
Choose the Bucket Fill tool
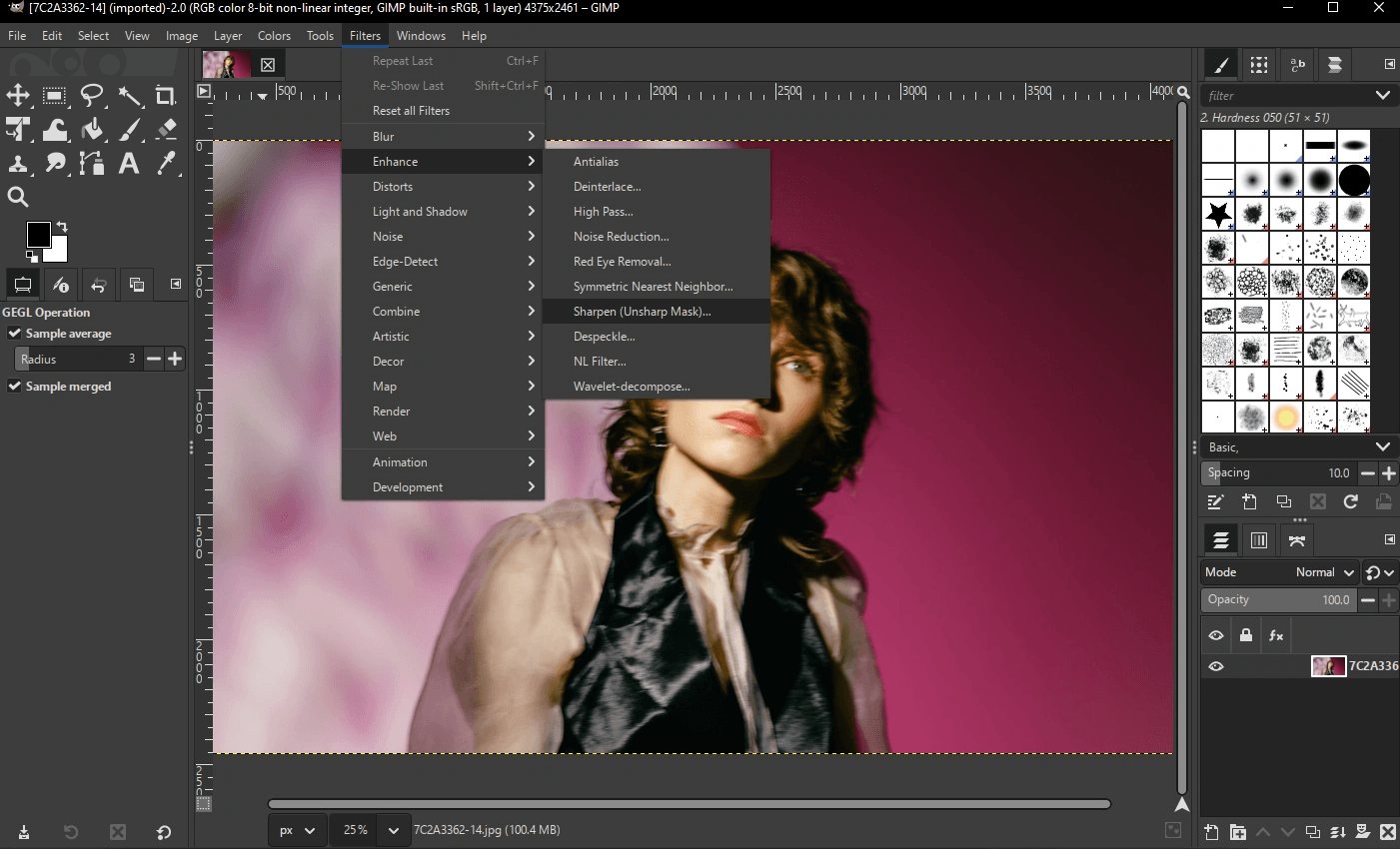(93, 130)
